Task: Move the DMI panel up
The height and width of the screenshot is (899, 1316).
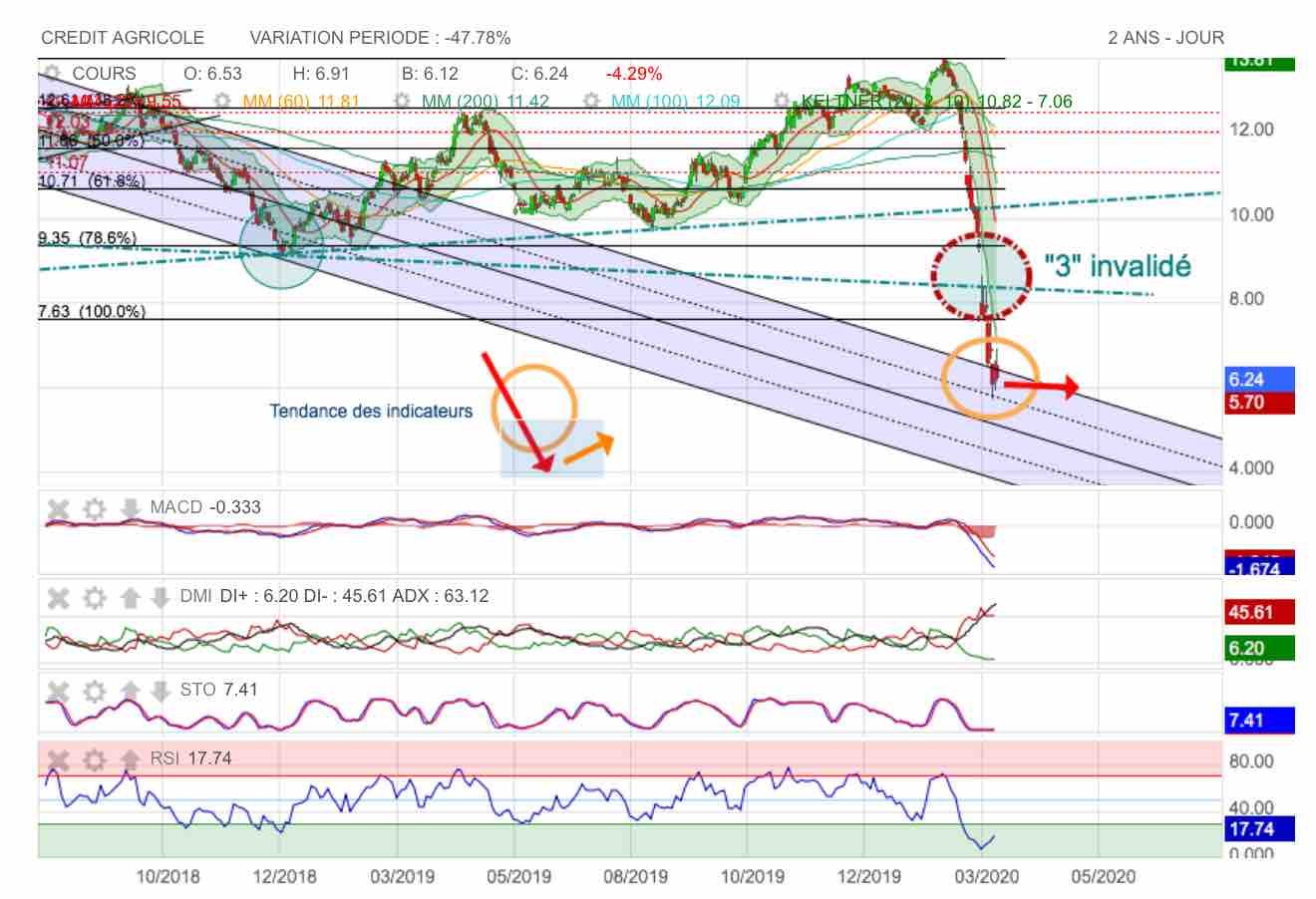Action: (x=130, y=598)
